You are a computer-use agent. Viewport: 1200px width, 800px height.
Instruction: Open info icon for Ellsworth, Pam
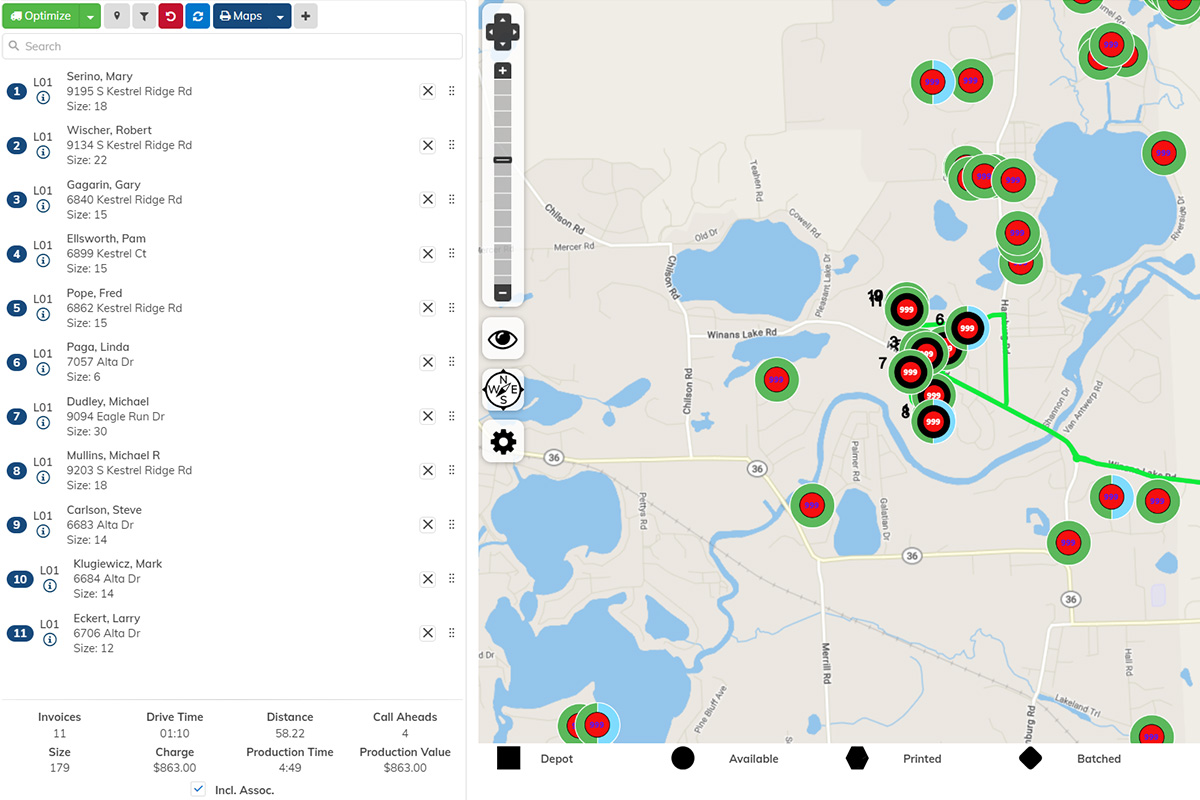(x=43, y=260)
